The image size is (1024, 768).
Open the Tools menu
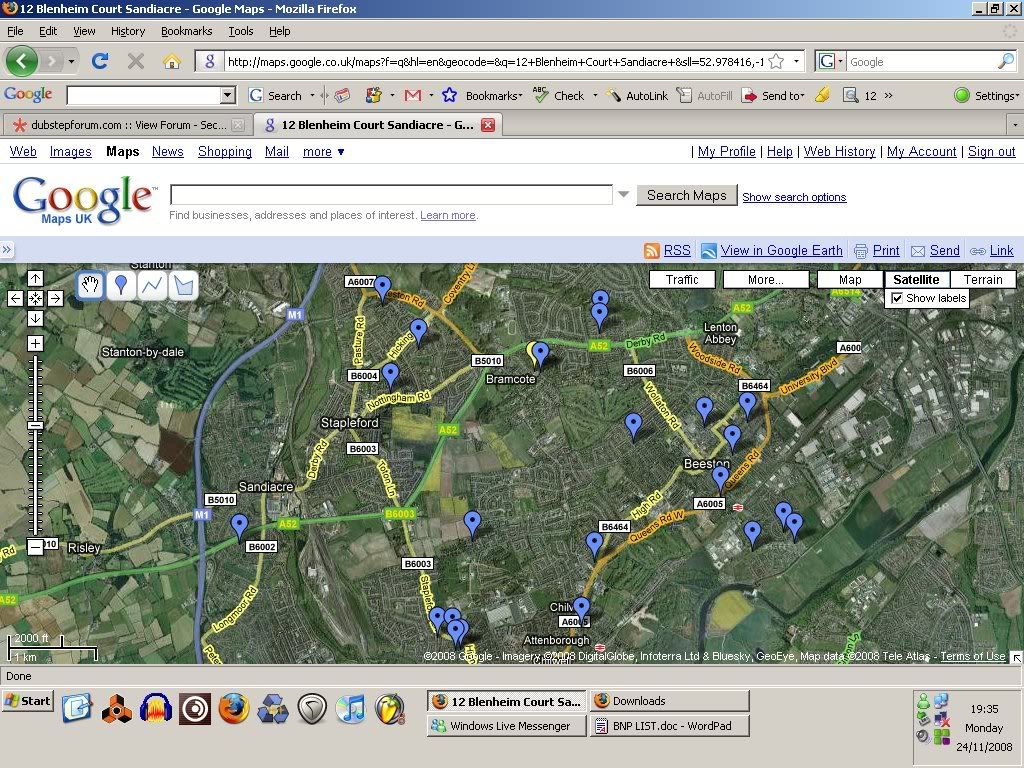tap(240, 31)
